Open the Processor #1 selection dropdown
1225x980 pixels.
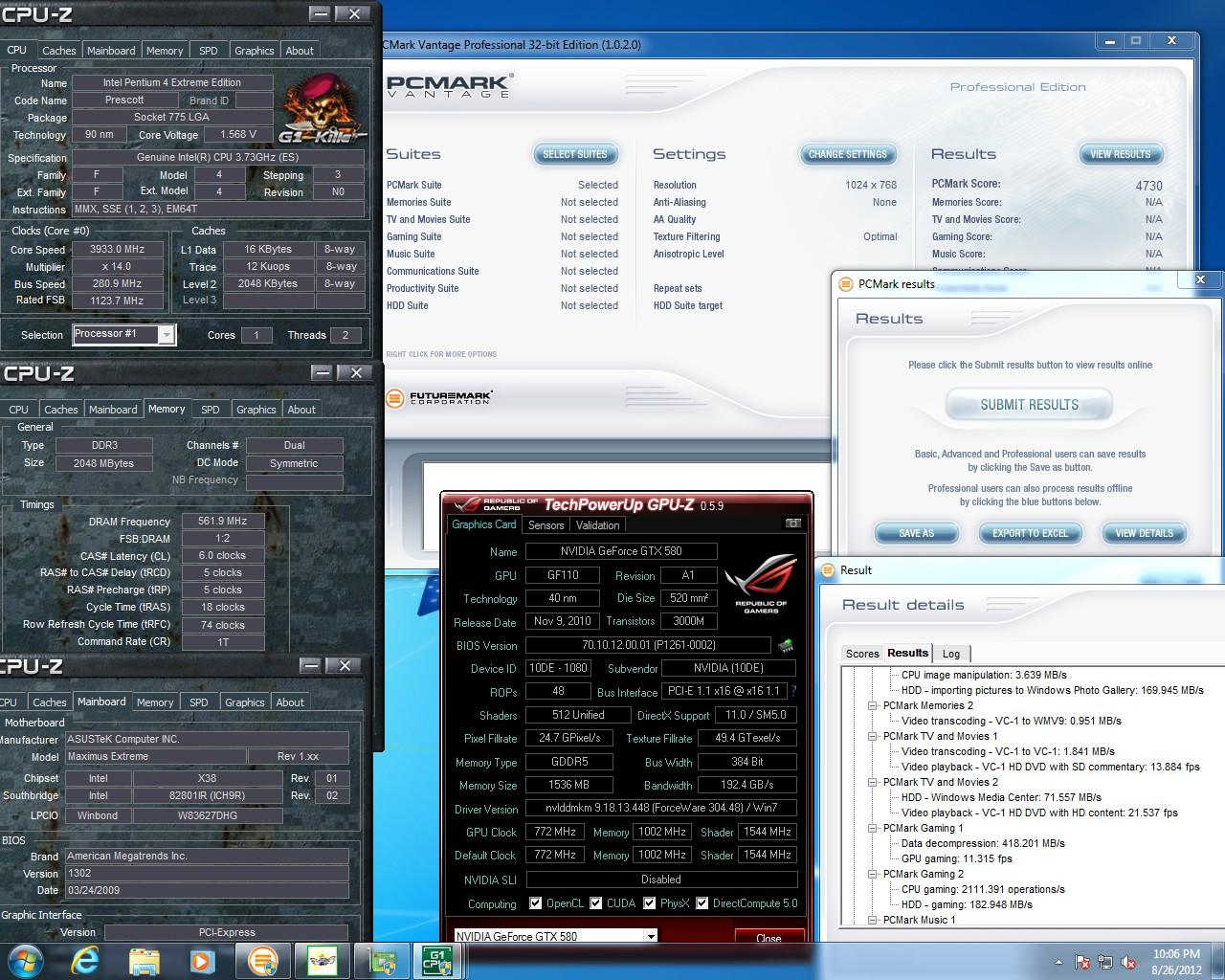[x=167, y=334]
